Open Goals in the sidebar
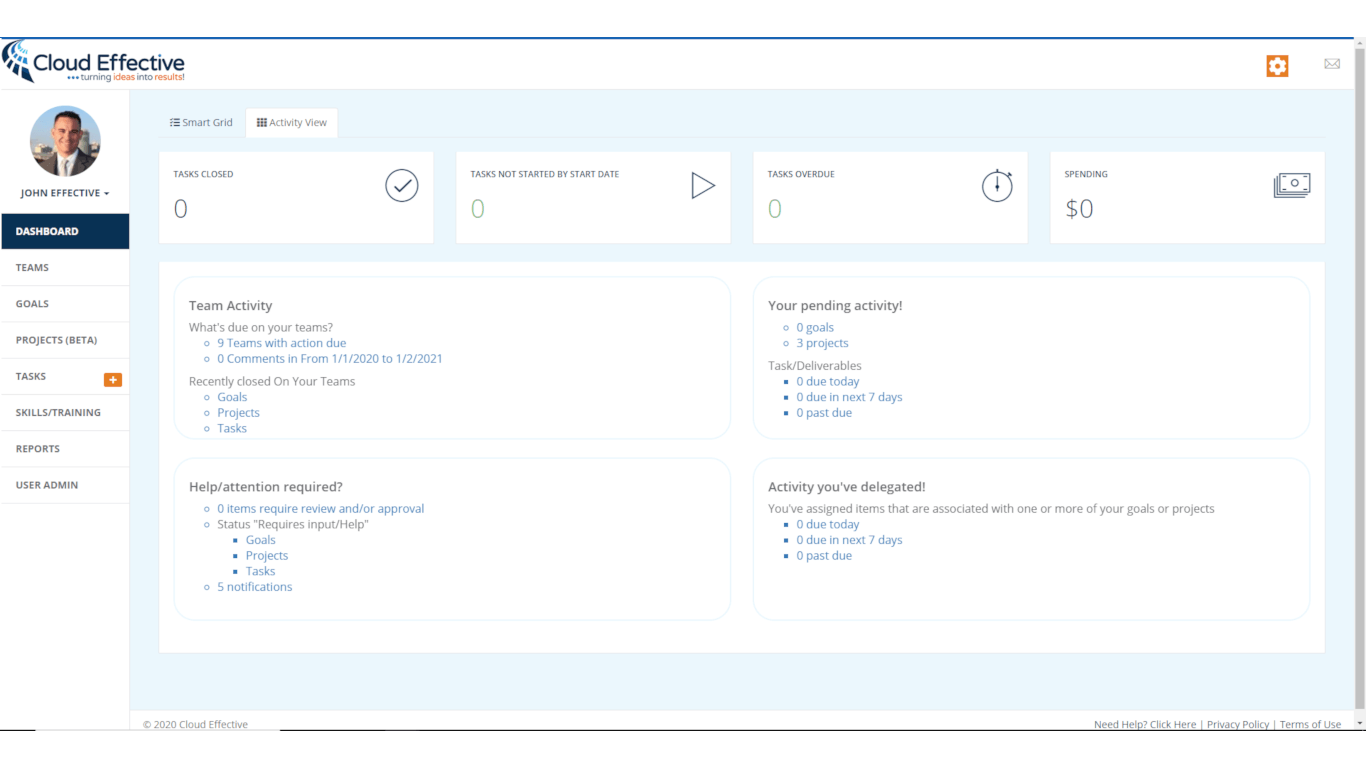1366x768 pixels. click(x=65, y=304)
